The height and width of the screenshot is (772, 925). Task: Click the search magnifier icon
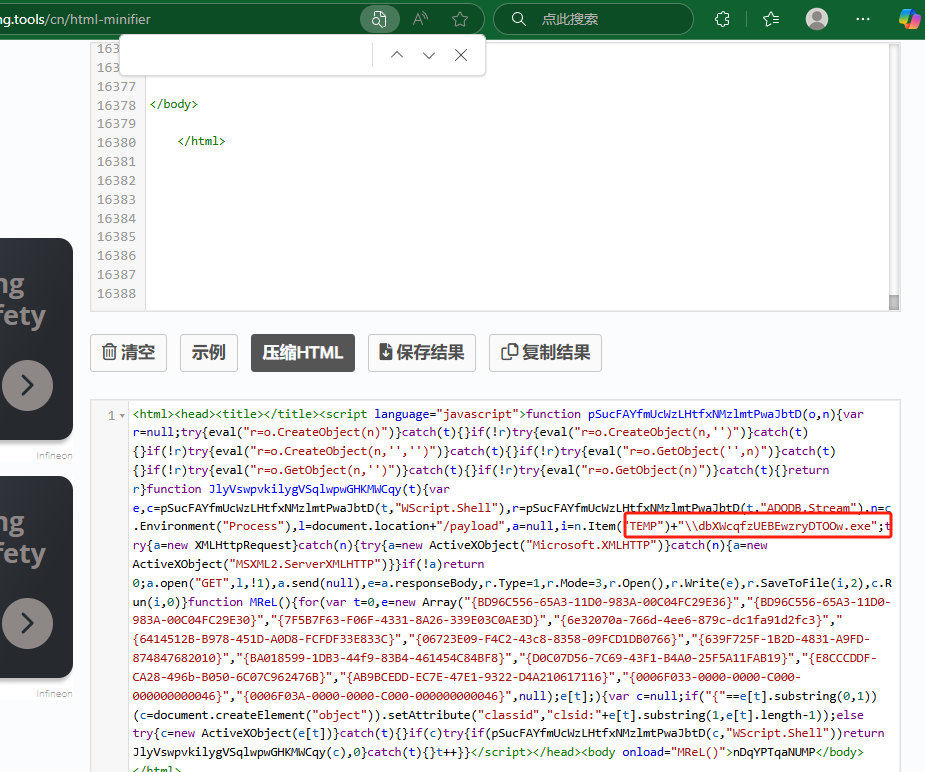tap(519, 19)
